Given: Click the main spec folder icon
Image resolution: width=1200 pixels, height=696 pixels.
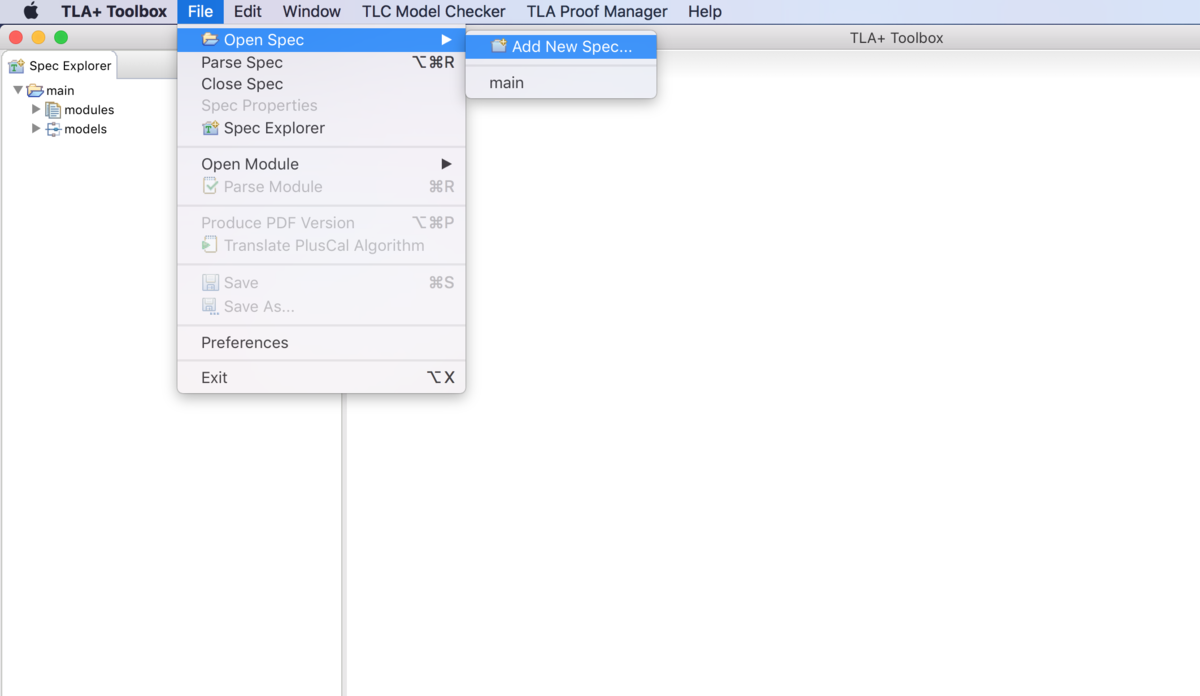Looking at the screenshot, I should point(35,90).
